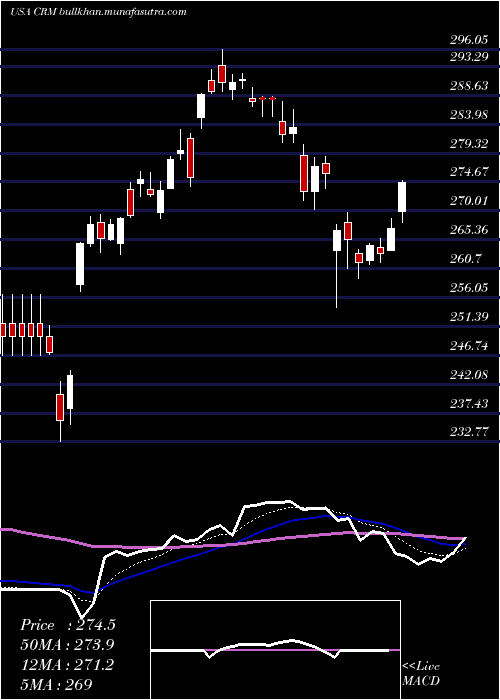Click the 246.74 price level label
The image size is (500, 700).
click(469, 346)
